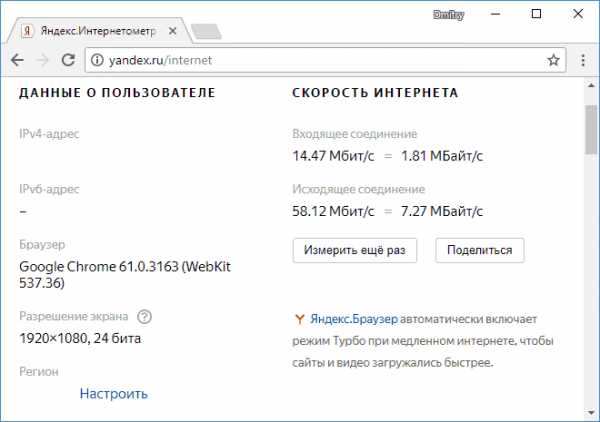Click the forward navigation arrow
The width and height of the screenshot is (600, 422).
click(x=42, y=60)
